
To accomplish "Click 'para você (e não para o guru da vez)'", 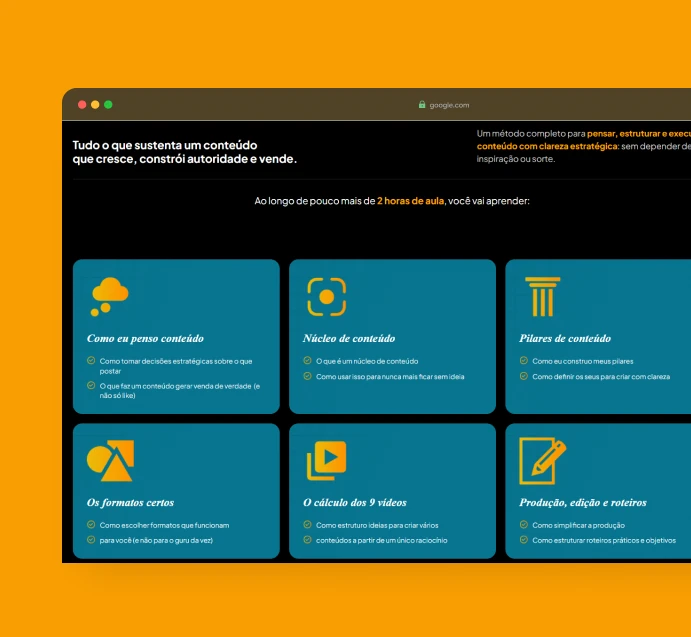I will (x=156, y=540).
